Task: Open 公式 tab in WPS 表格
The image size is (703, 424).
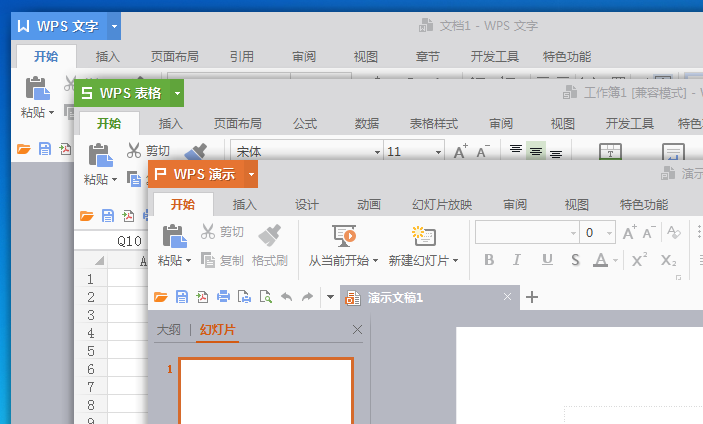Action: point(305,124)
